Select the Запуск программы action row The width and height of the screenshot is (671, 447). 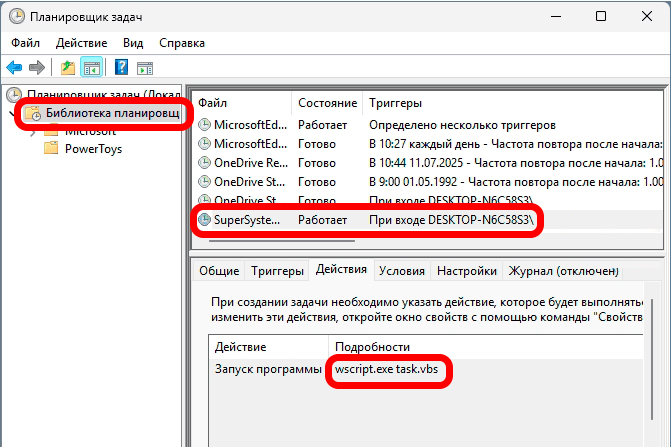click(x=426, y=369)
